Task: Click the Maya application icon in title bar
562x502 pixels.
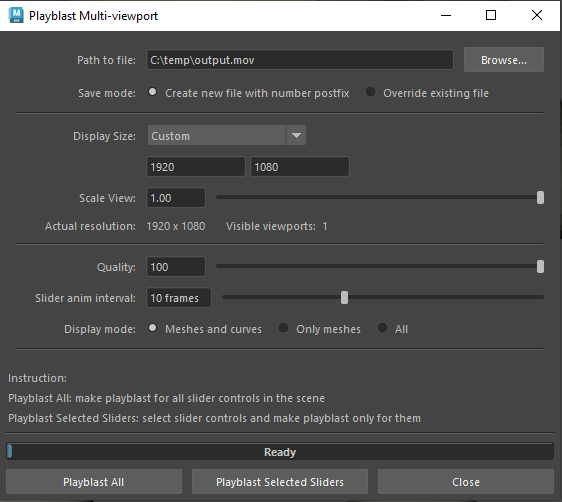Action: 16,15
